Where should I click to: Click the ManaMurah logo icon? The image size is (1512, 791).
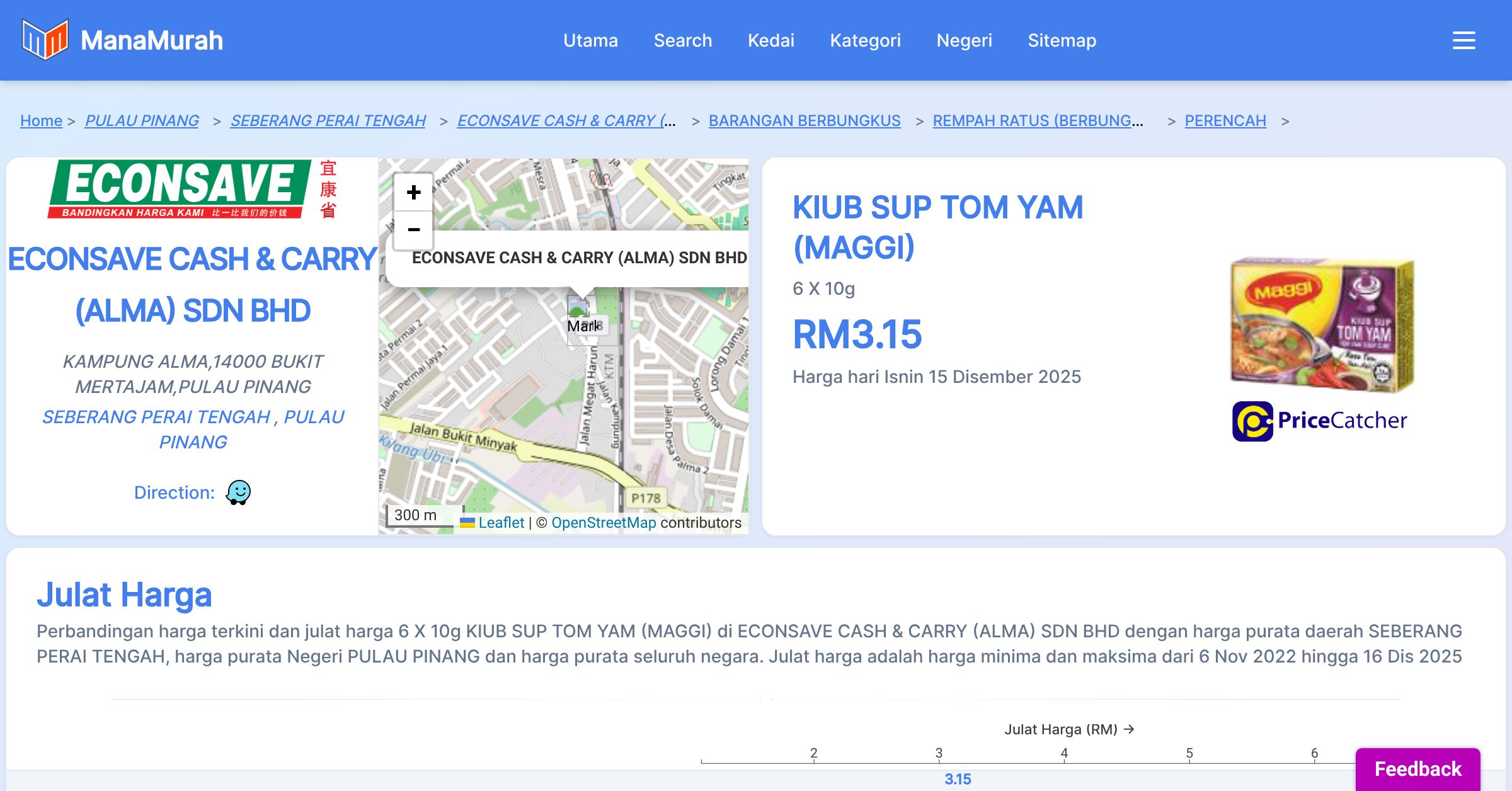(x=44, y=40)
